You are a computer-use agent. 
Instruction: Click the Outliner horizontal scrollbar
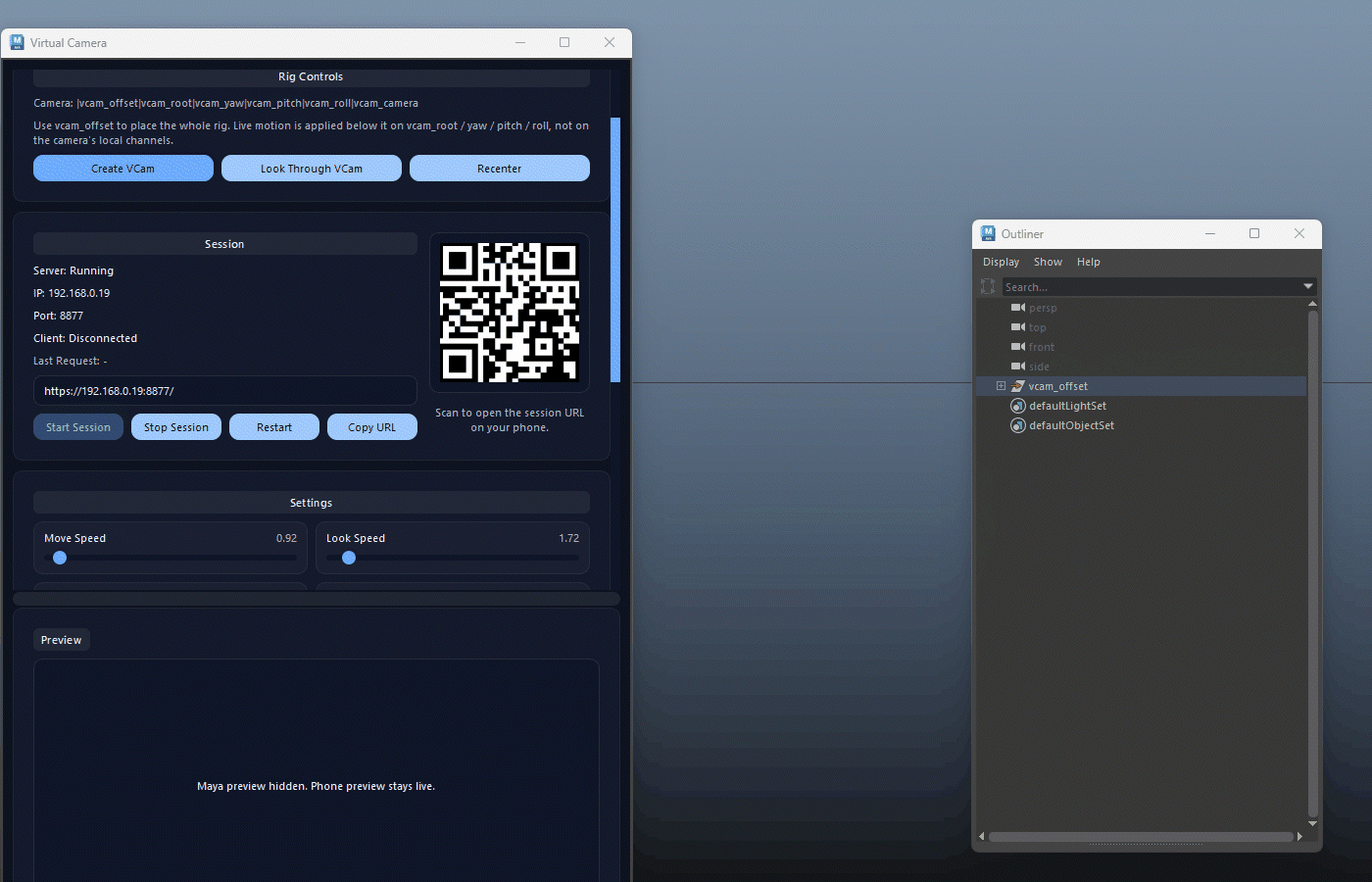pyautogui.click(x=1141, y=837)
